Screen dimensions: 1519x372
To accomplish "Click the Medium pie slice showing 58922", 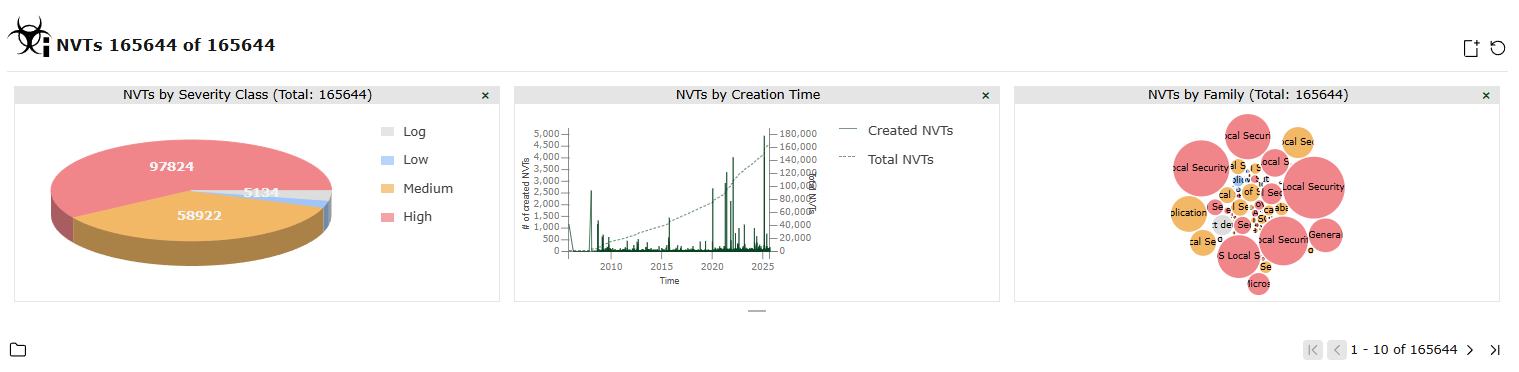I will pyautogui.click(x=200, y=215).
